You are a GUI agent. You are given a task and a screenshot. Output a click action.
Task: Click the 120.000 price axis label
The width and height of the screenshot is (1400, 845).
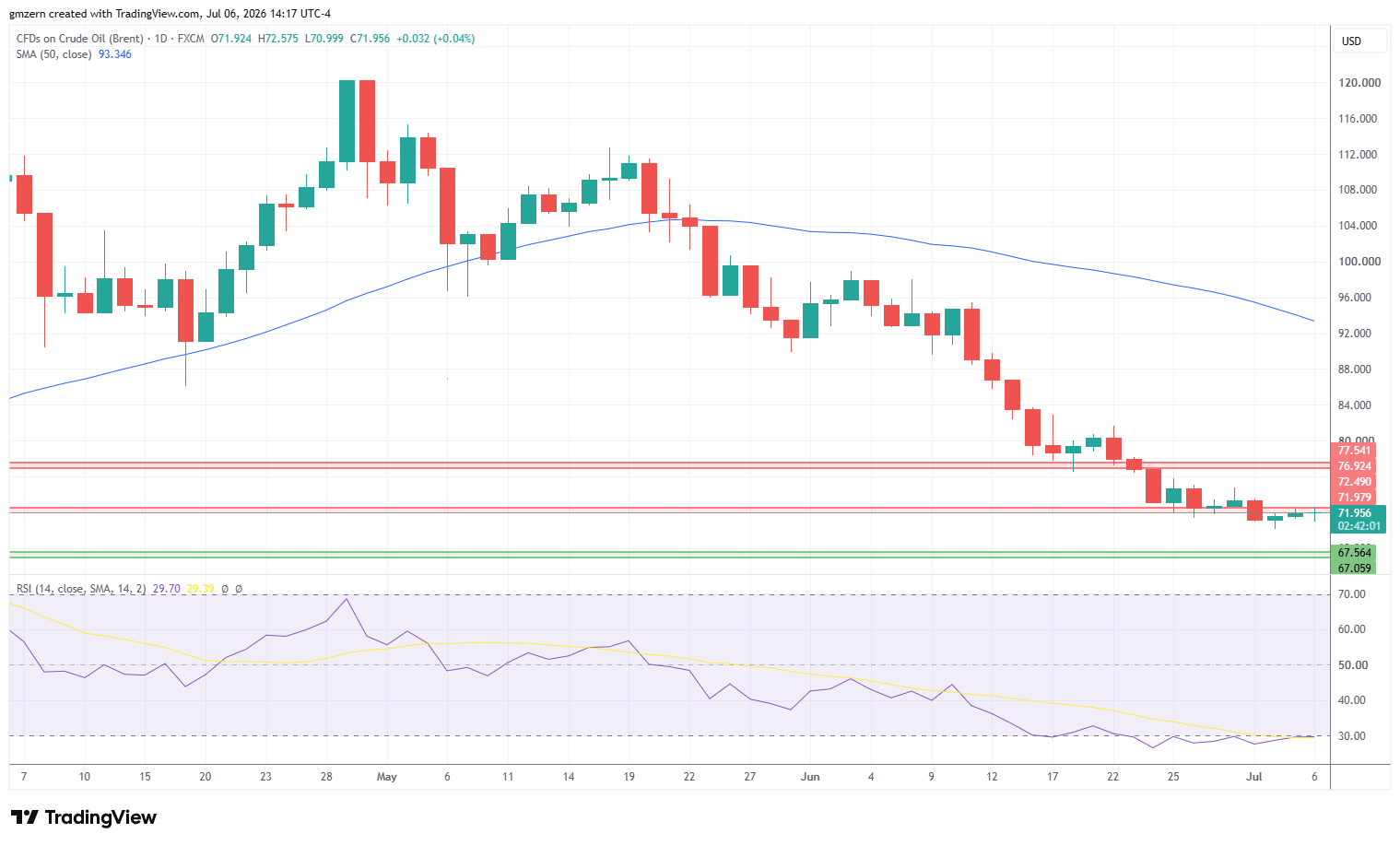(x=1359, y=83)
